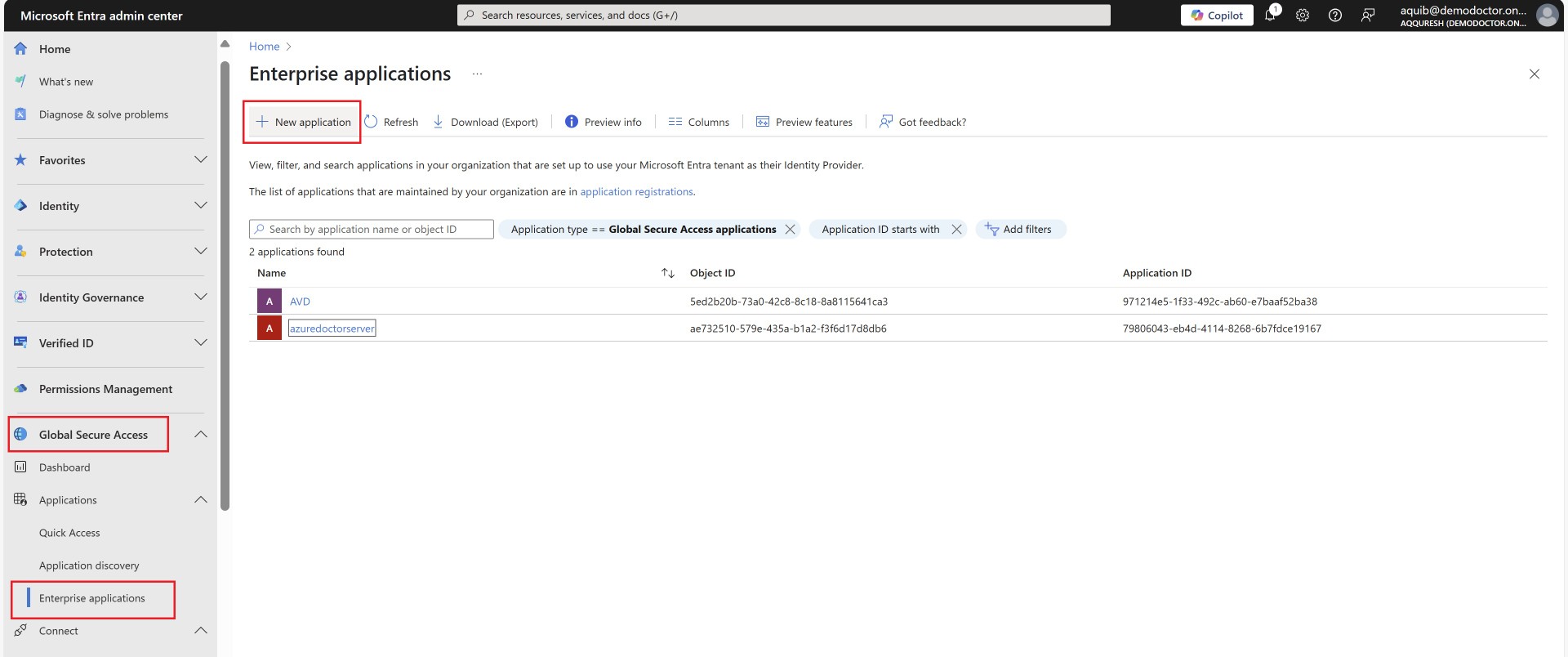
Task: Open the settings gear in header
Action: (1303, 16)
